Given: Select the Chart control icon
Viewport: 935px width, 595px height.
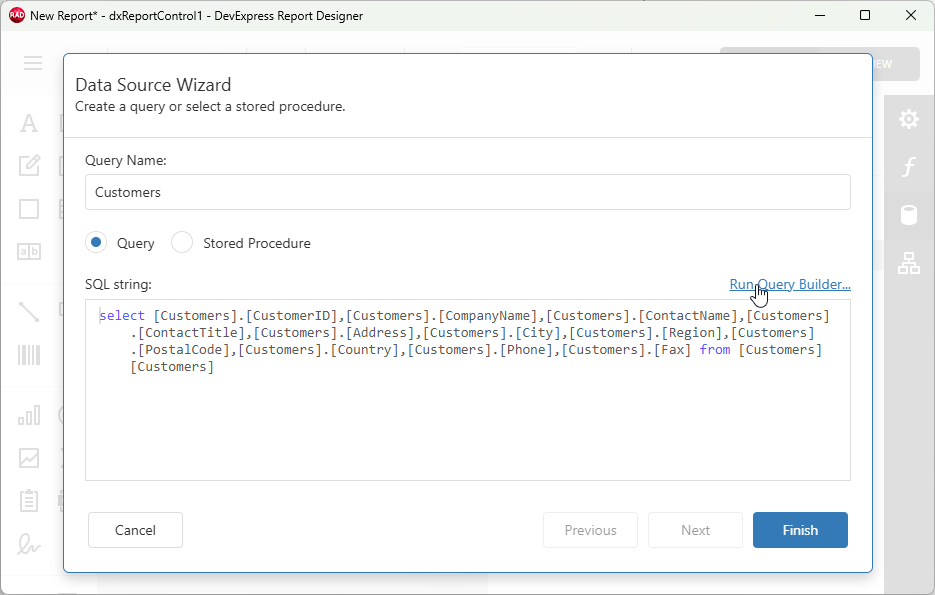Looking at the screenshot, I should click(29, 415).
